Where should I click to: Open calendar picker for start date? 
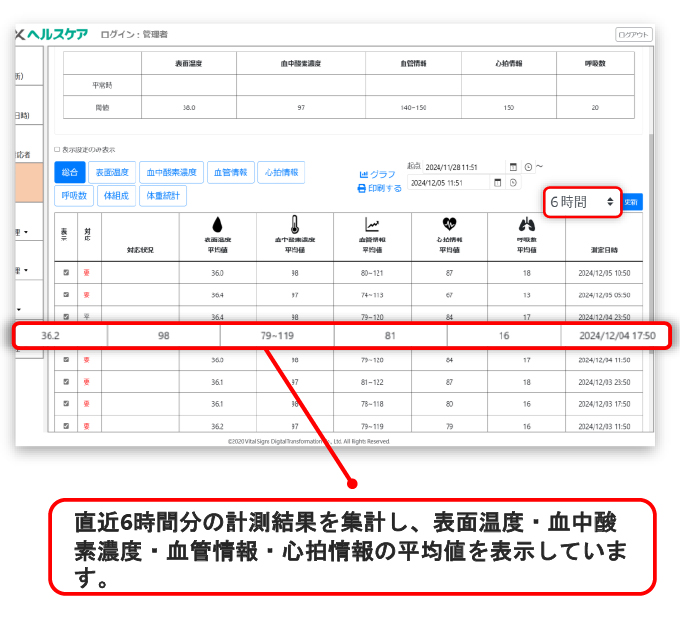click(x=514, y=167)
